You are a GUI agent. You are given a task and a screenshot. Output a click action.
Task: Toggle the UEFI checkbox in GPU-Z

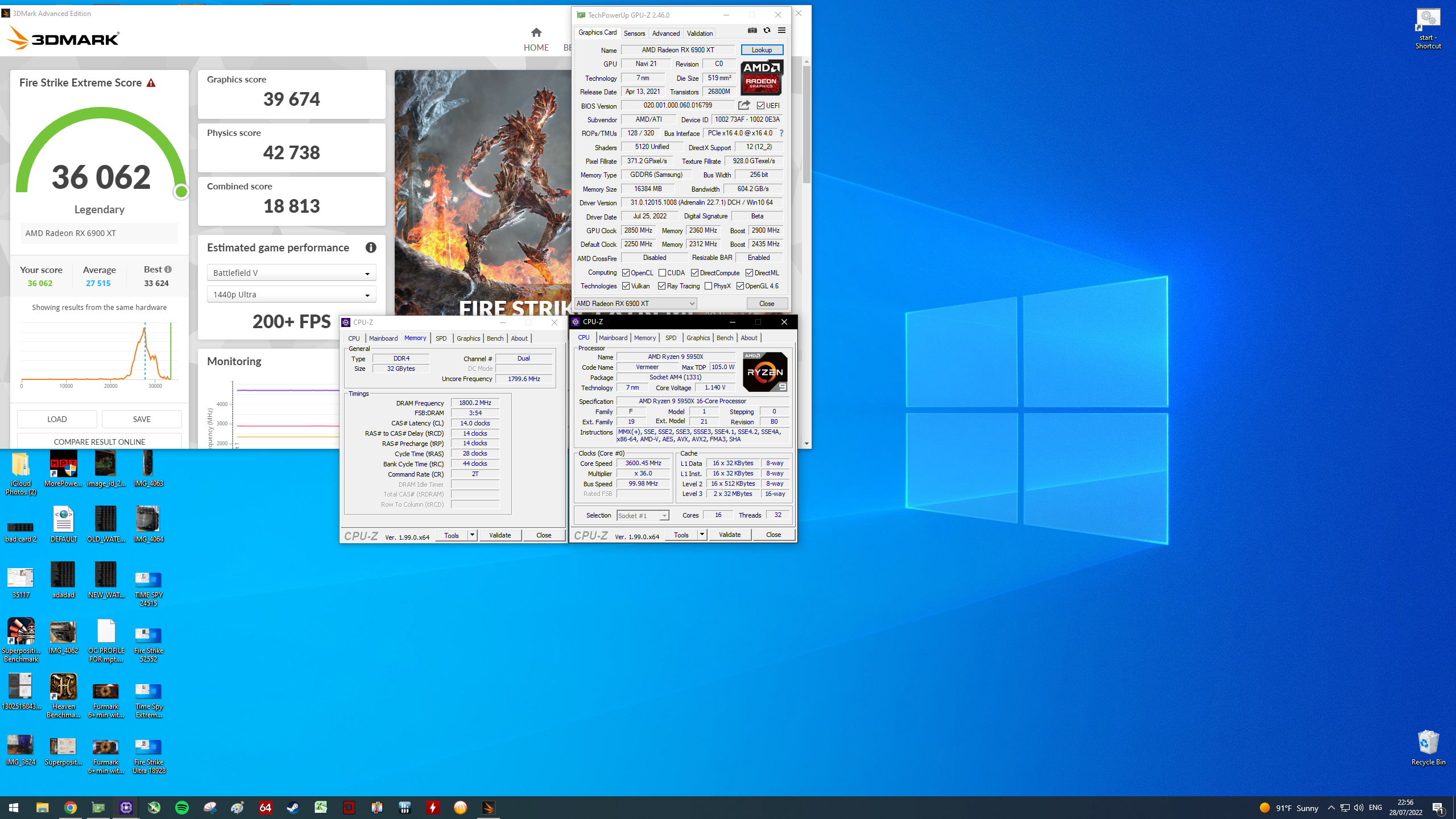click(760, 106)
